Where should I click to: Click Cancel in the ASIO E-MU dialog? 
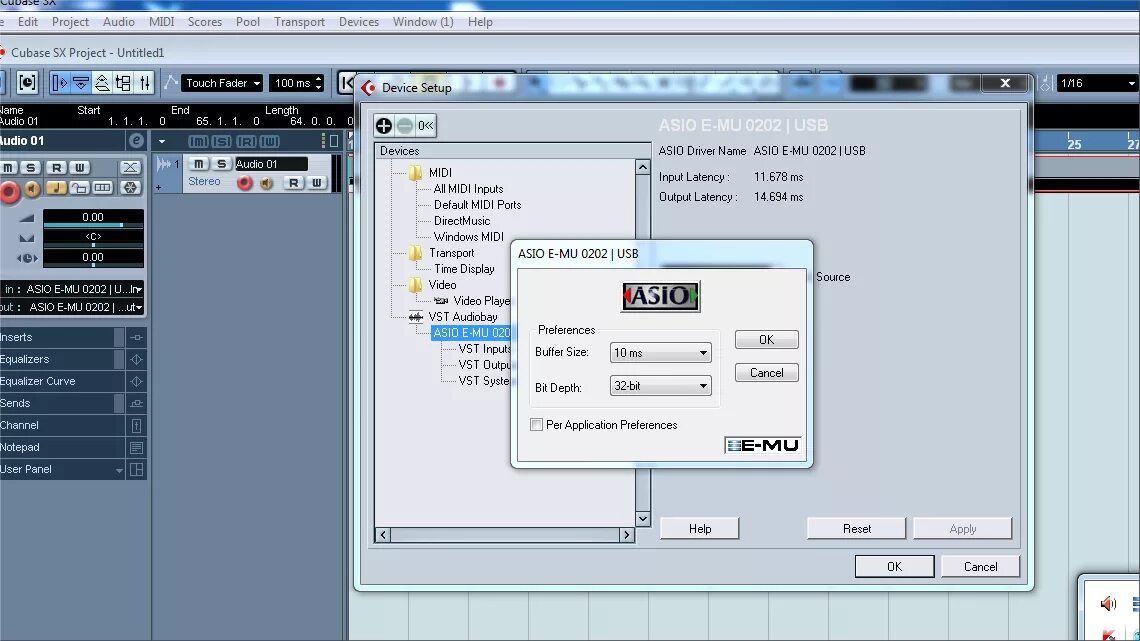click(766, 373)
